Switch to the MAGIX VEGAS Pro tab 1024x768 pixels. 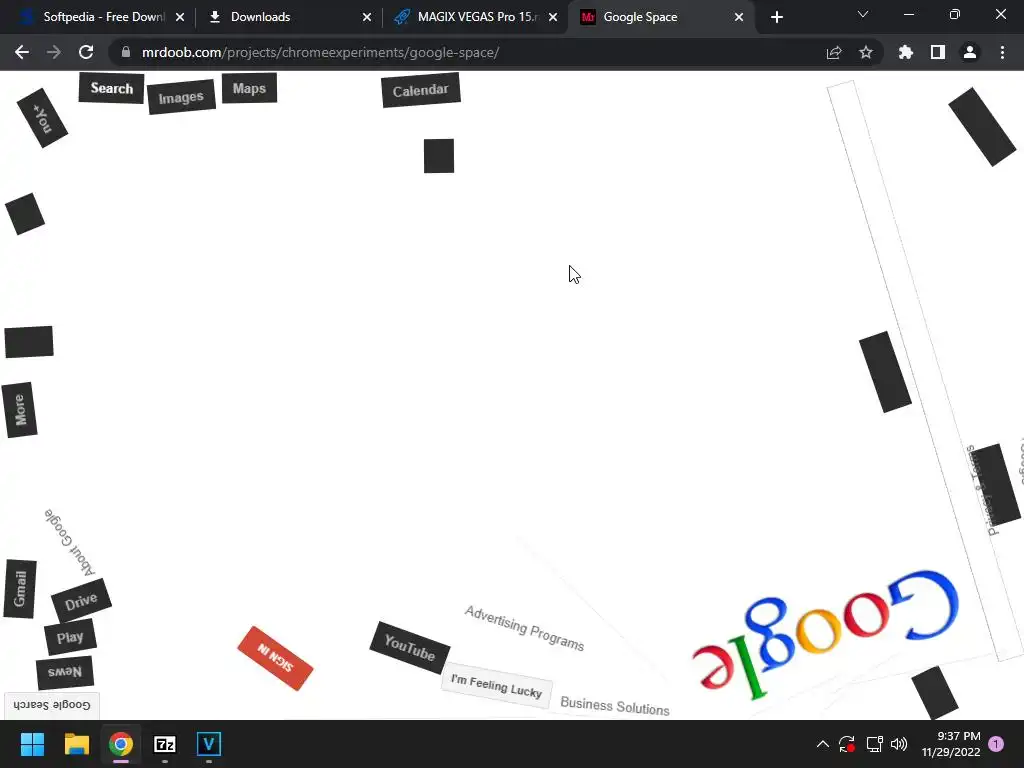[x=475, y=17]
